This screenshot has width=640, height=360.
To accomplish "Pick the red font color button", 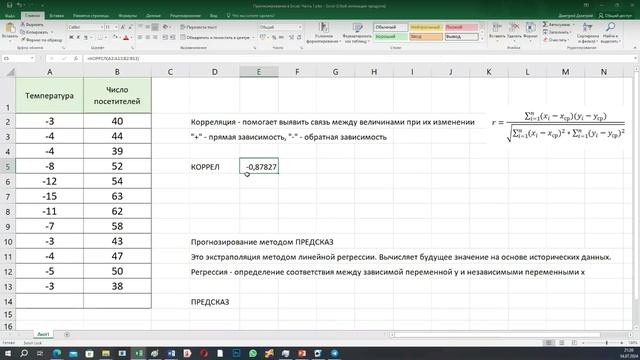I will pyautogui.click(x=126, y=37).
